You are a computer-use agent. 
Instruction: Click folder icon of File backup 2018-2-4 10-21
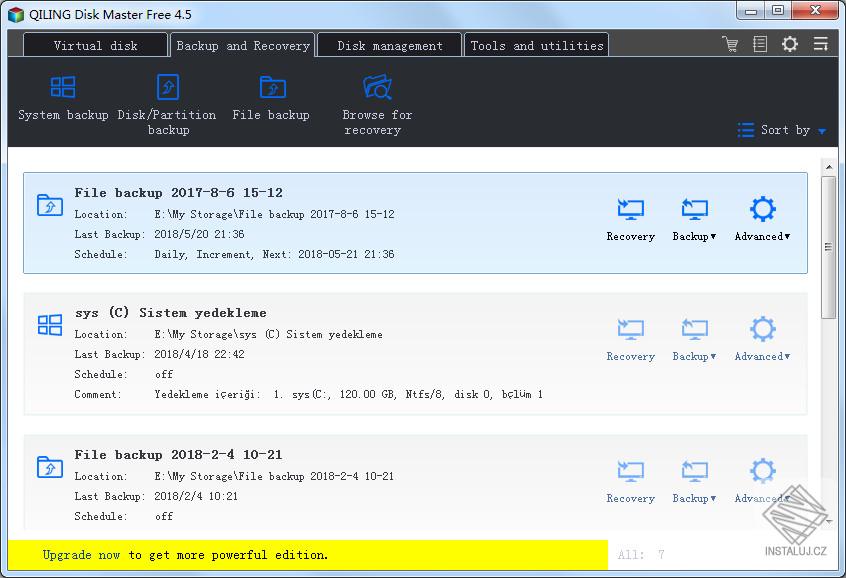point(50,467)
